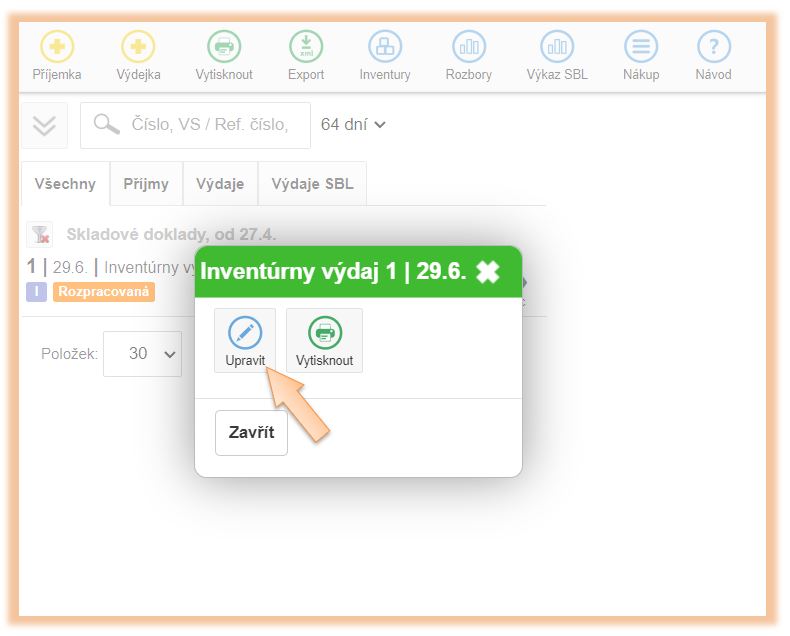Open the Nákup menu icon
This screenshot has height=636, width=790.
coord(641,47)
